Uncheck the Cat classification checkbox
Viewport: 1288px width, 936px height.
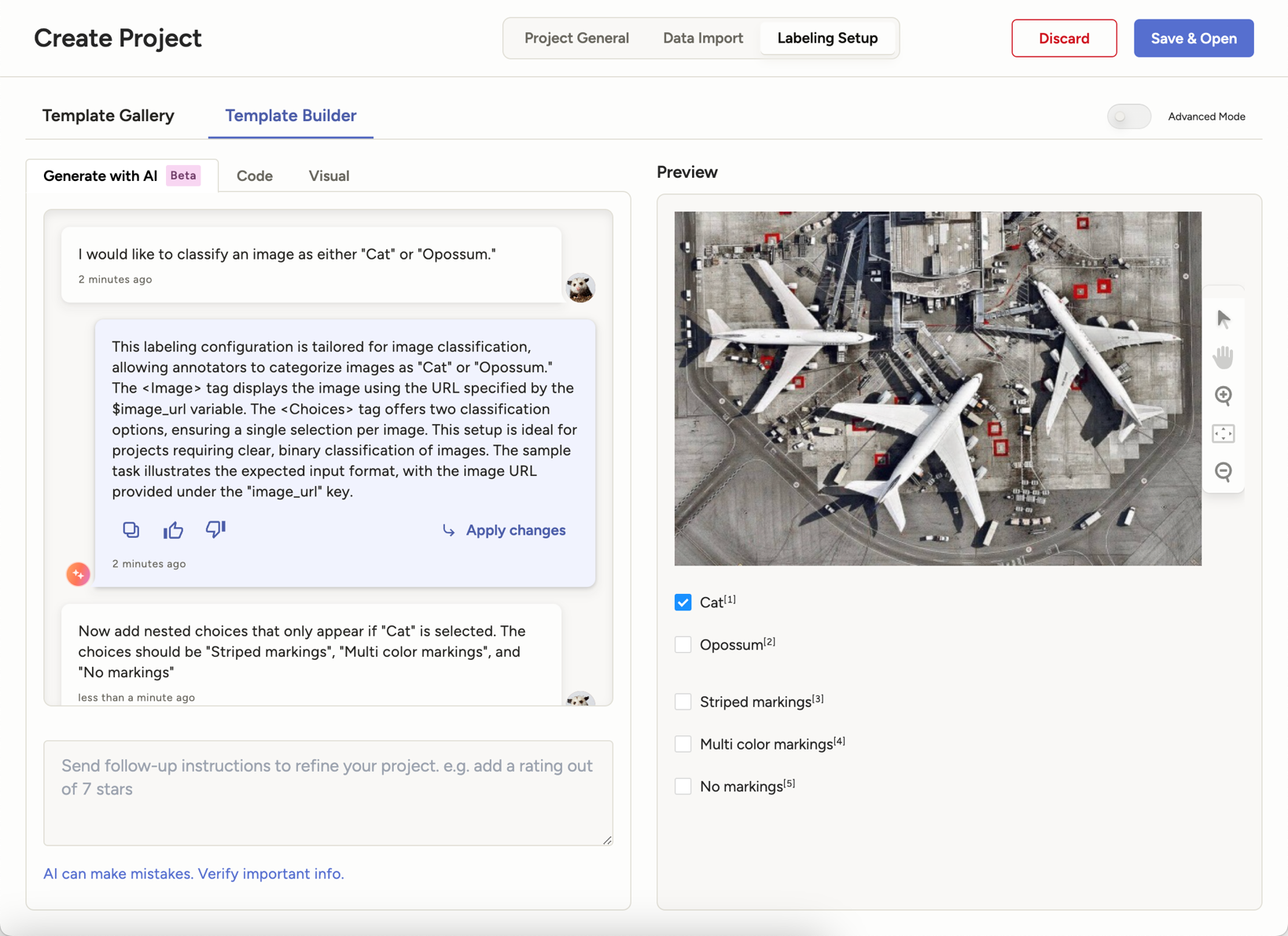(683, 602)
